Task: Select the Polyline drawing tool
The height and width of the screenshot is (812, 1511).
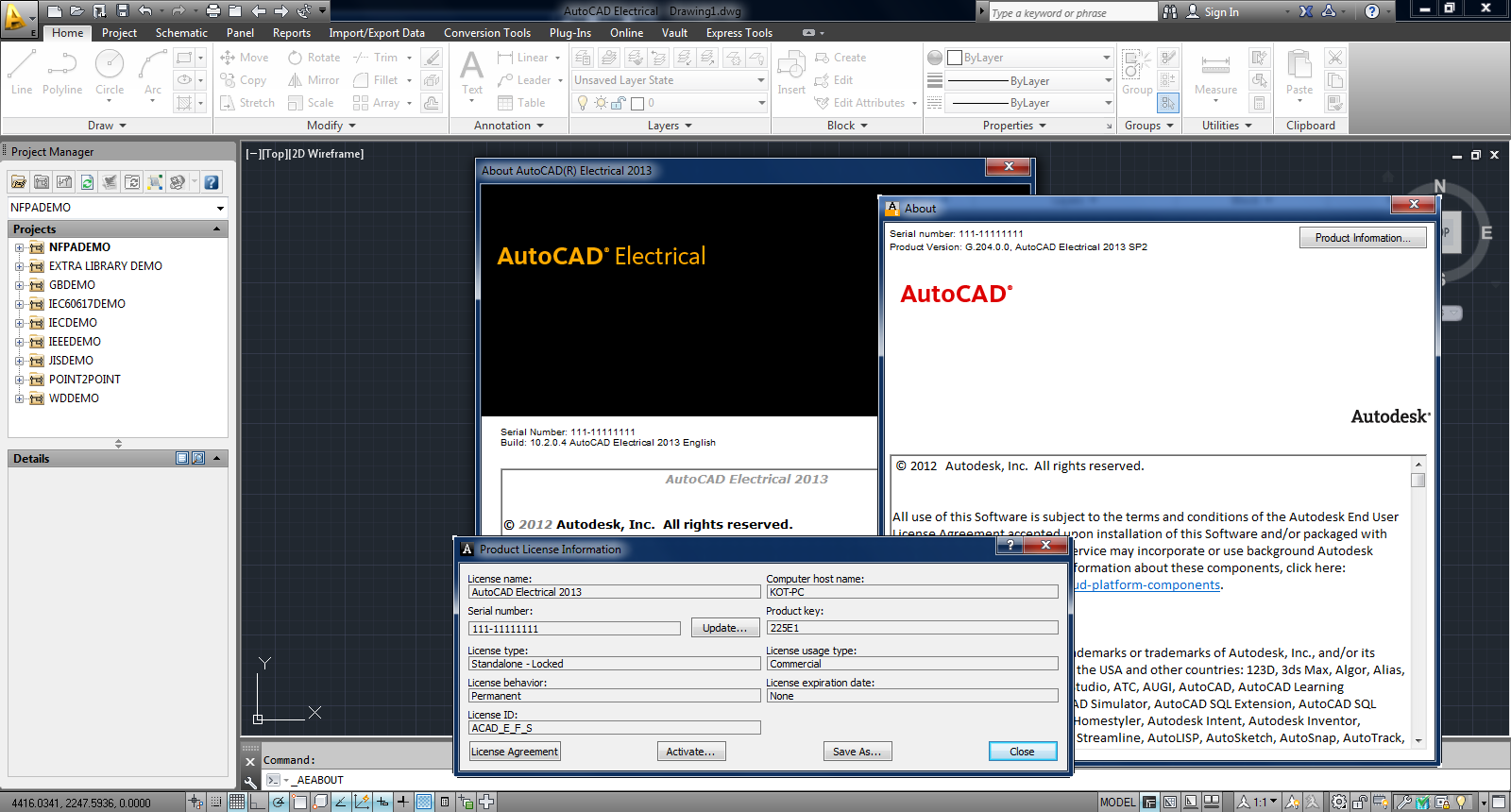Action: 62,74
